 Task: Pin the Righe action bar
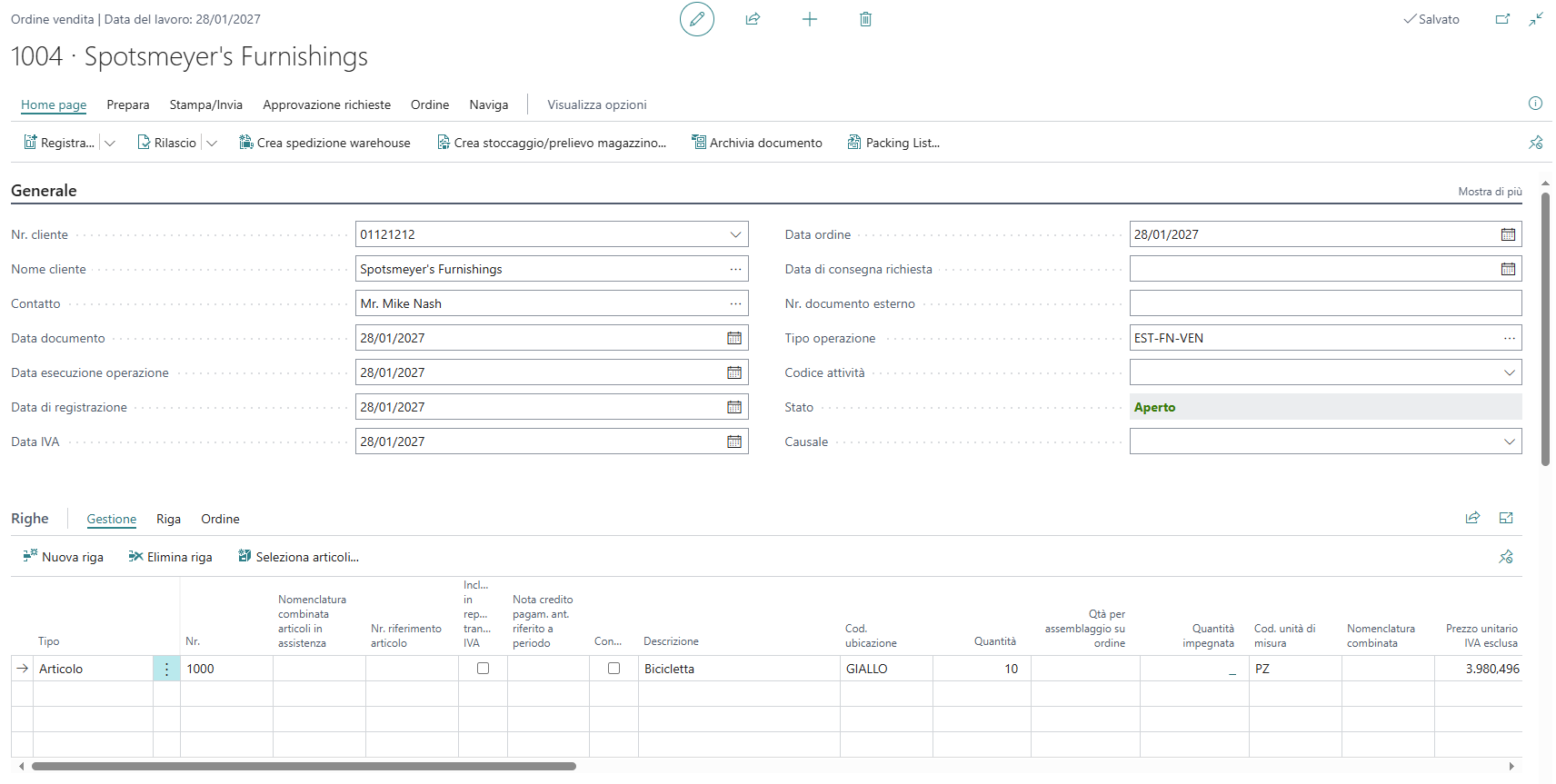click(x=1506, y=557)
